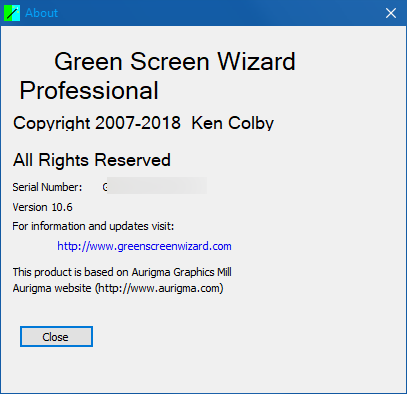Click the "Version 10.6" text
407x394 pixels.
[42, 207]
